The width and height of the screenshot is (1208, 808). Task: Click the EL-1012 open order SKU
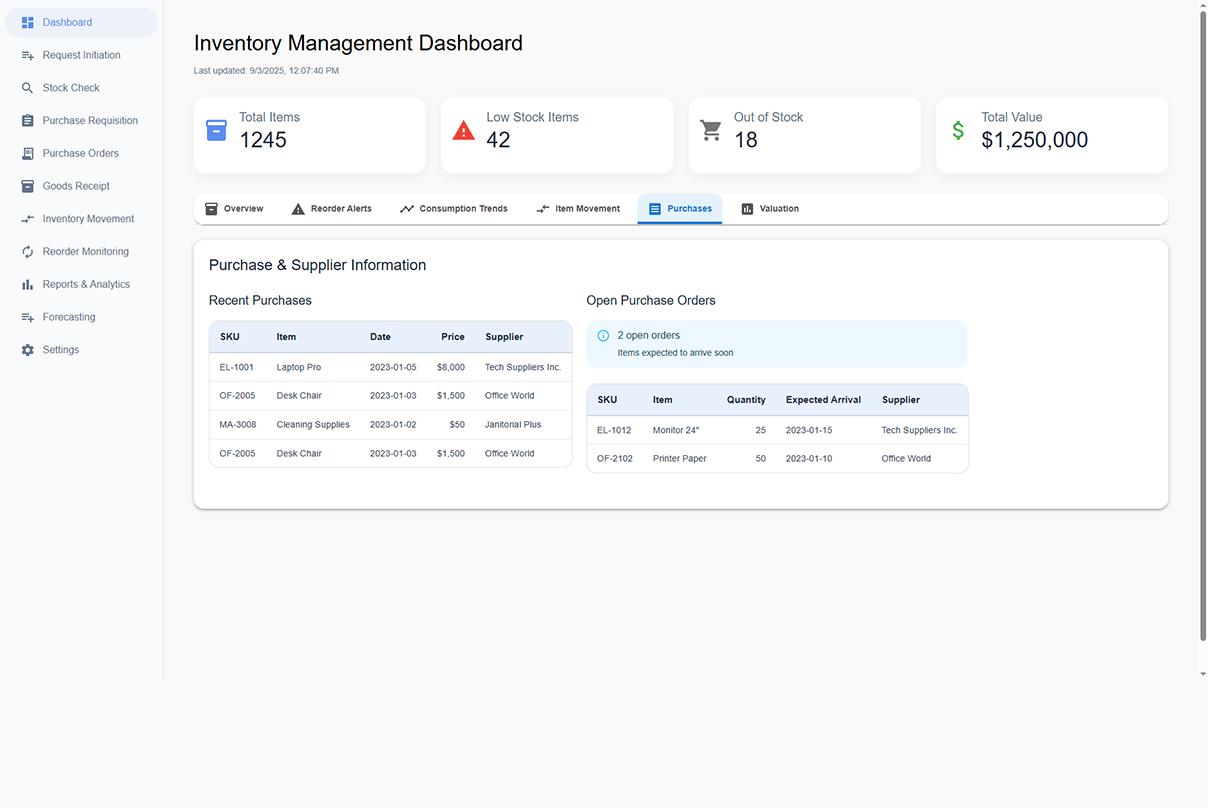pyautogui.click(x=614, y=431)
